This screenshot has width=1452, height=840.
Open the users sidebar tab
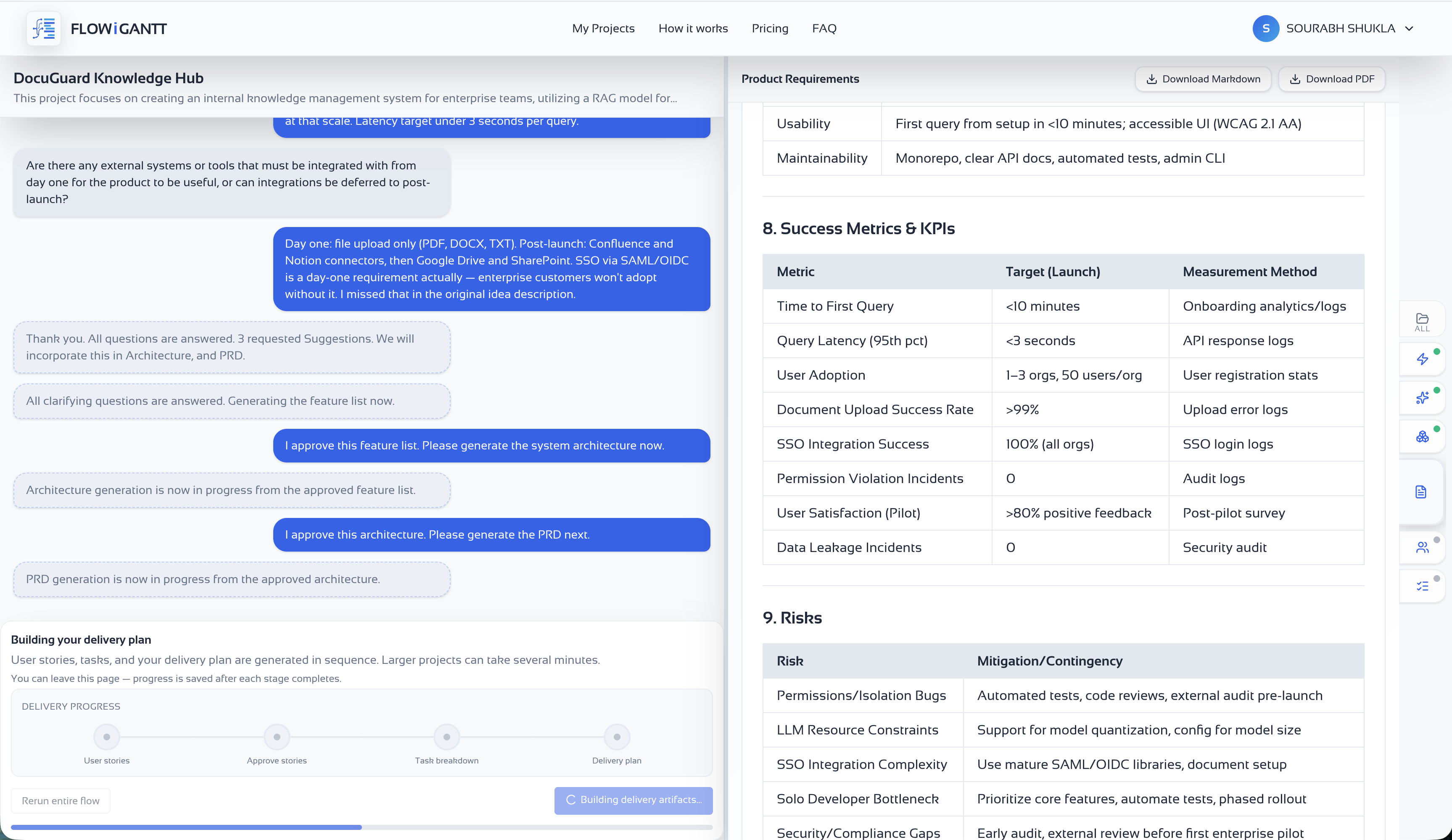pyautogui.click(x=1422, y=547)
